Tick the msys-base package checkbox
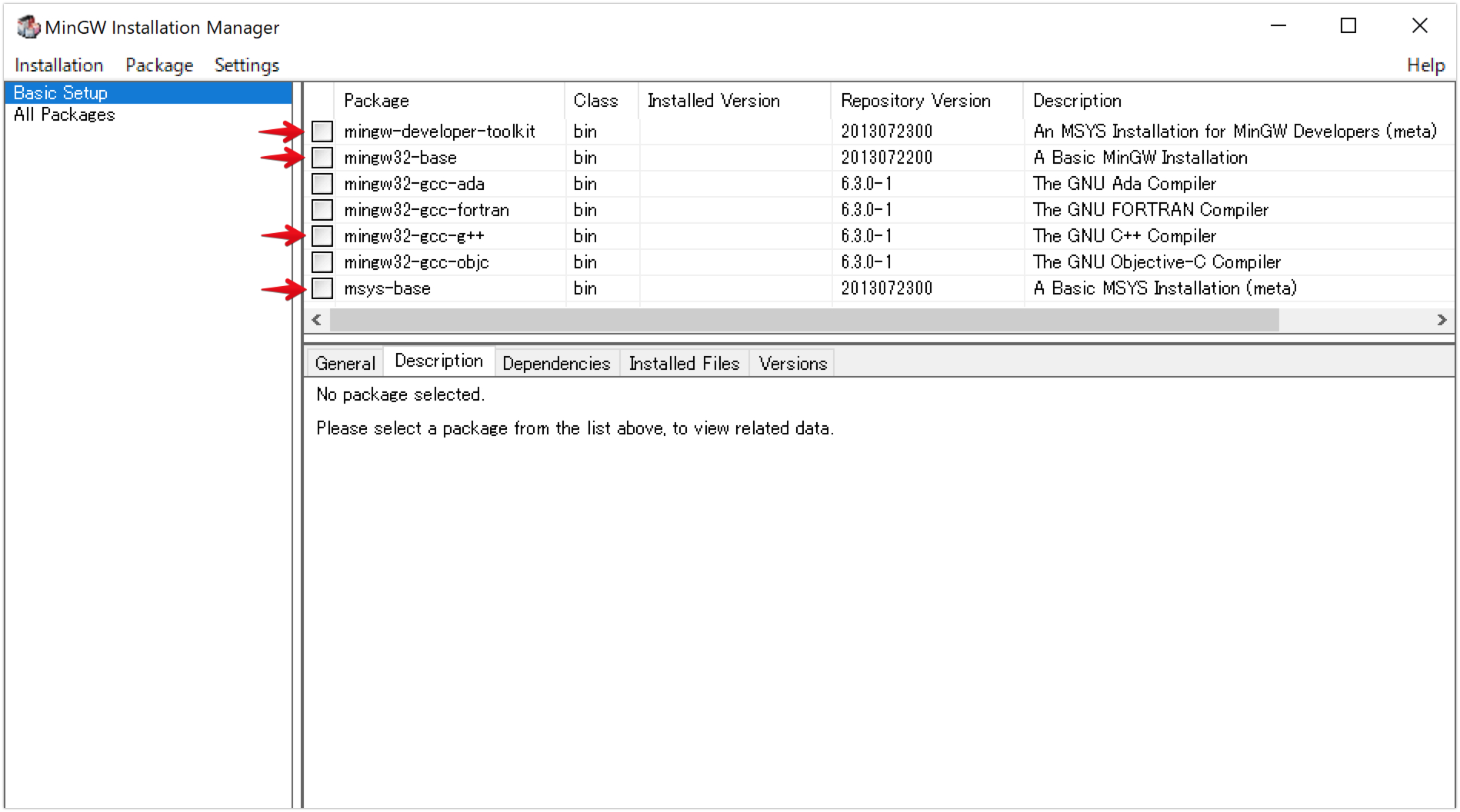 (x=322, y=288)
